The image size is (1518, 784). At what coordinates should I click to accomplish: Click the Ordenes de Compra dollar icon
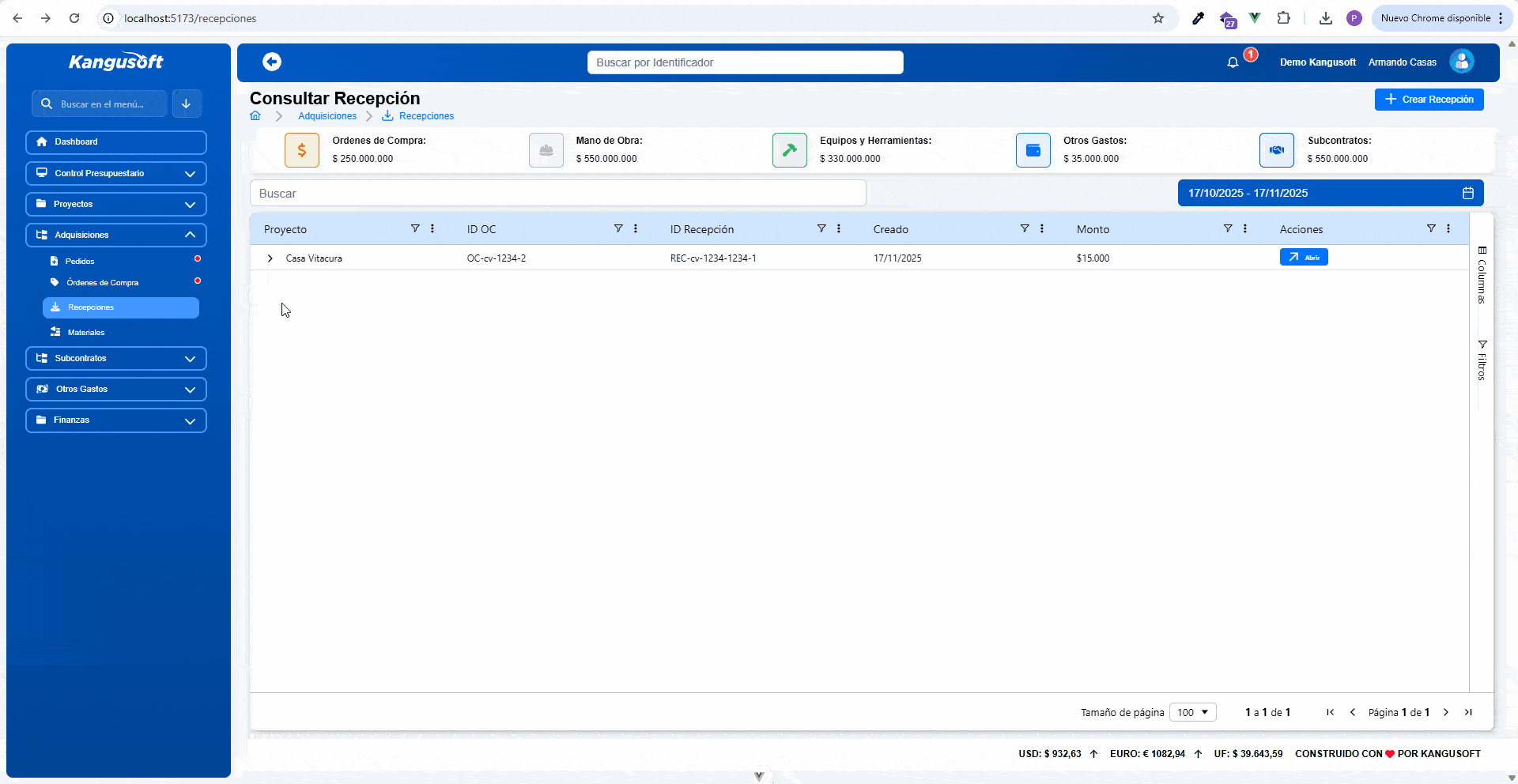tap(302, 150)
